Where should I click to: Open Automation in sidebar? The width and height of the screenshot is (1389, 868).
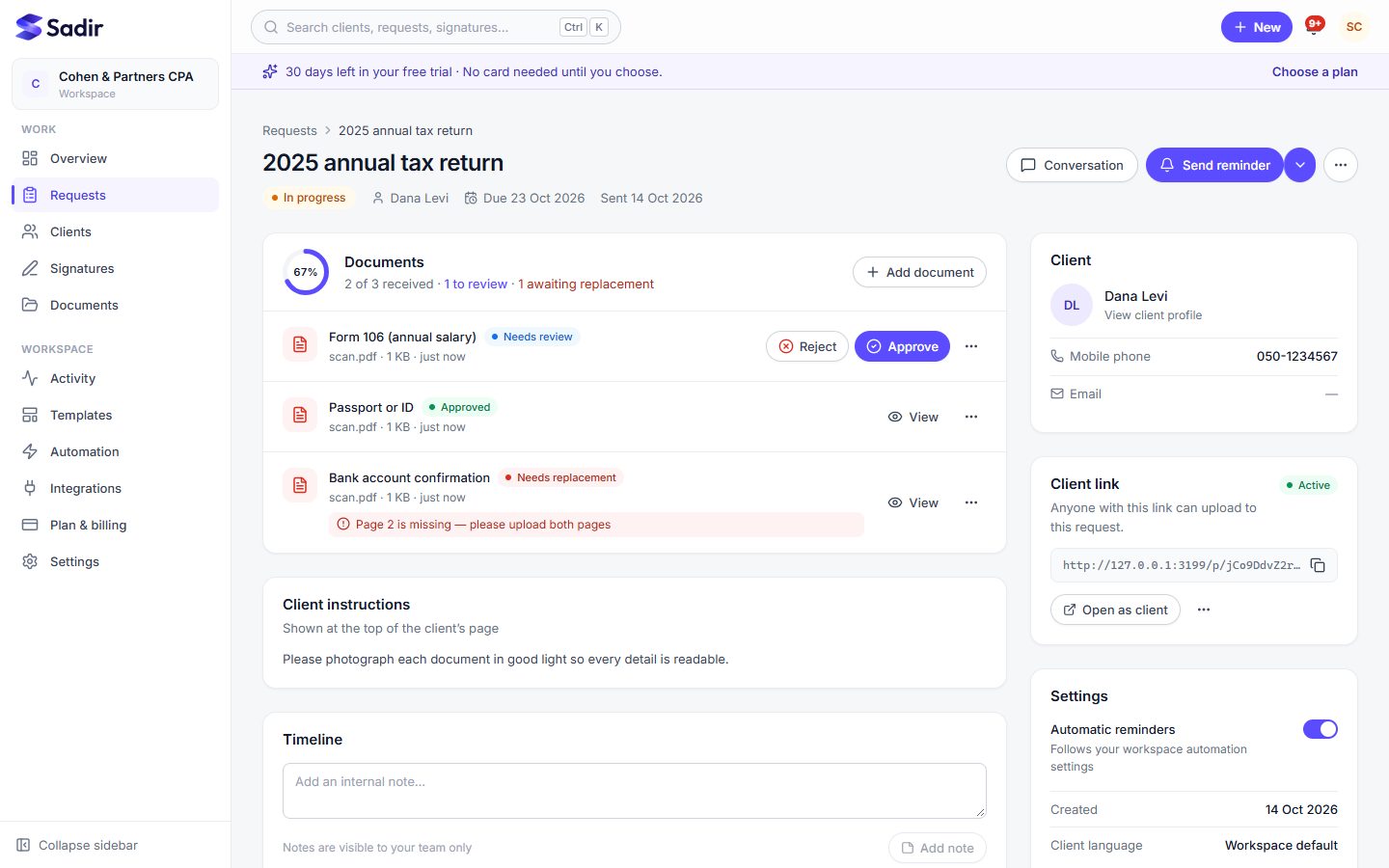[115, 451]
